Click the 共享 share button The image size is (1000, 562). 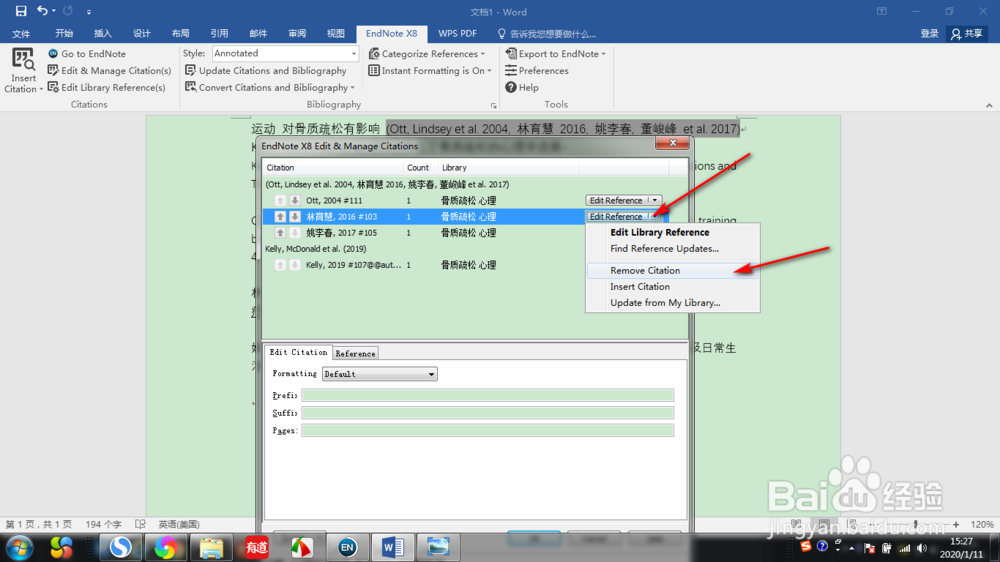pyautogui.click(x=967, y=34)
